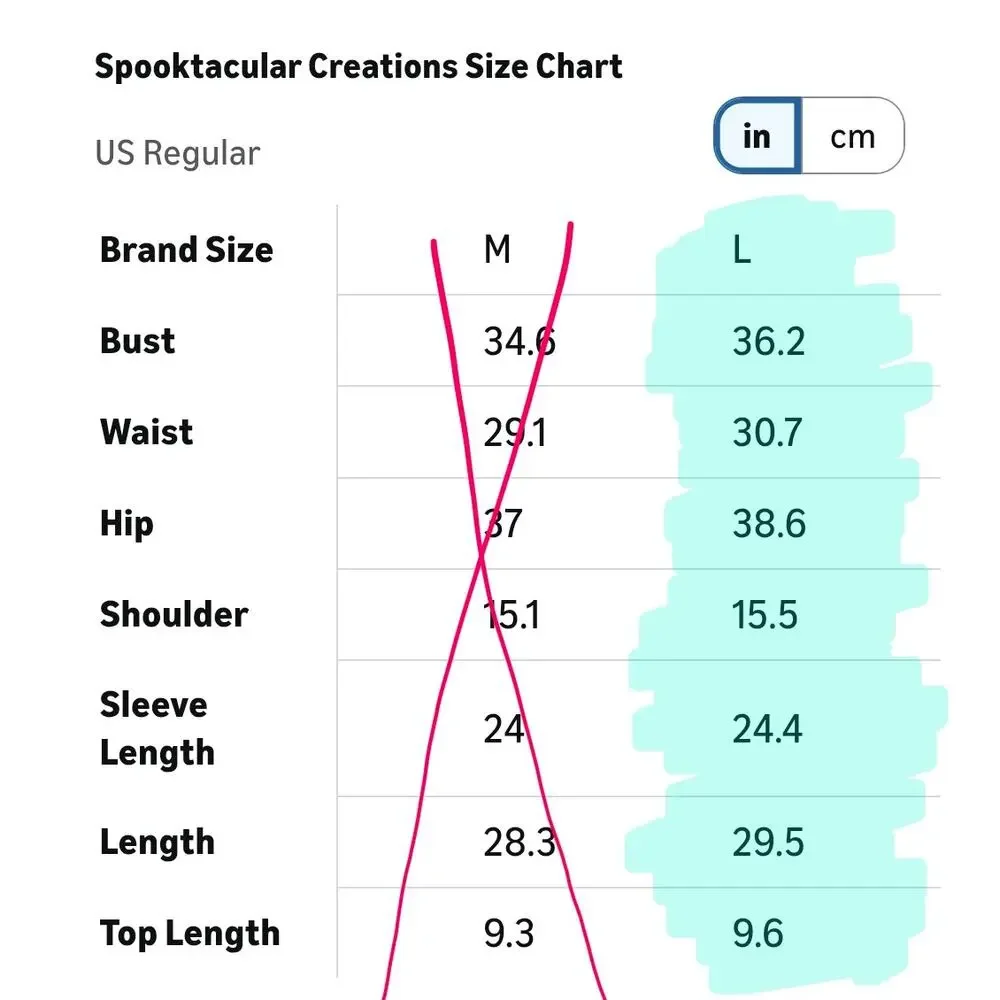The width and height of the screenshot is (1000, 1000).
Task: Select the large hip value 38.6
Action: coord(768,524)
